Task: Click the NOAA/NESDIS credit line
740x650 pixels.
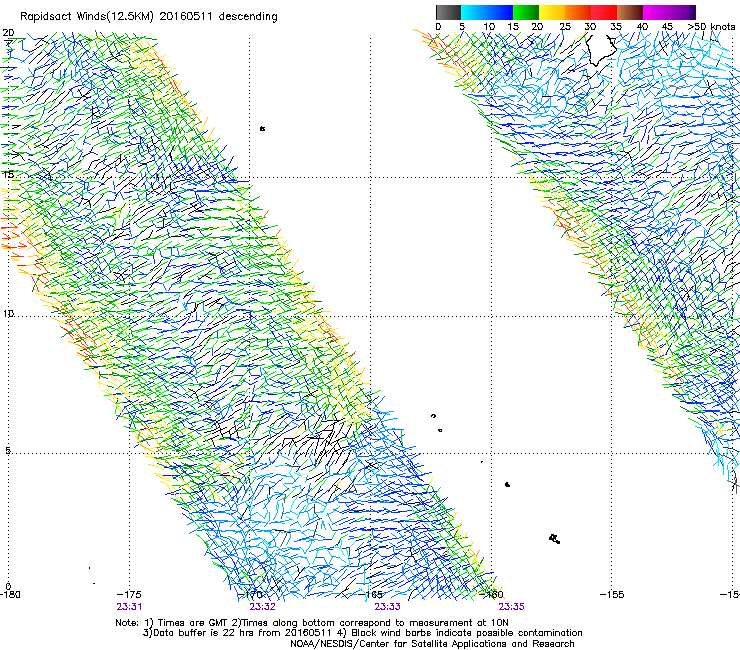Action: pos(432,644)
